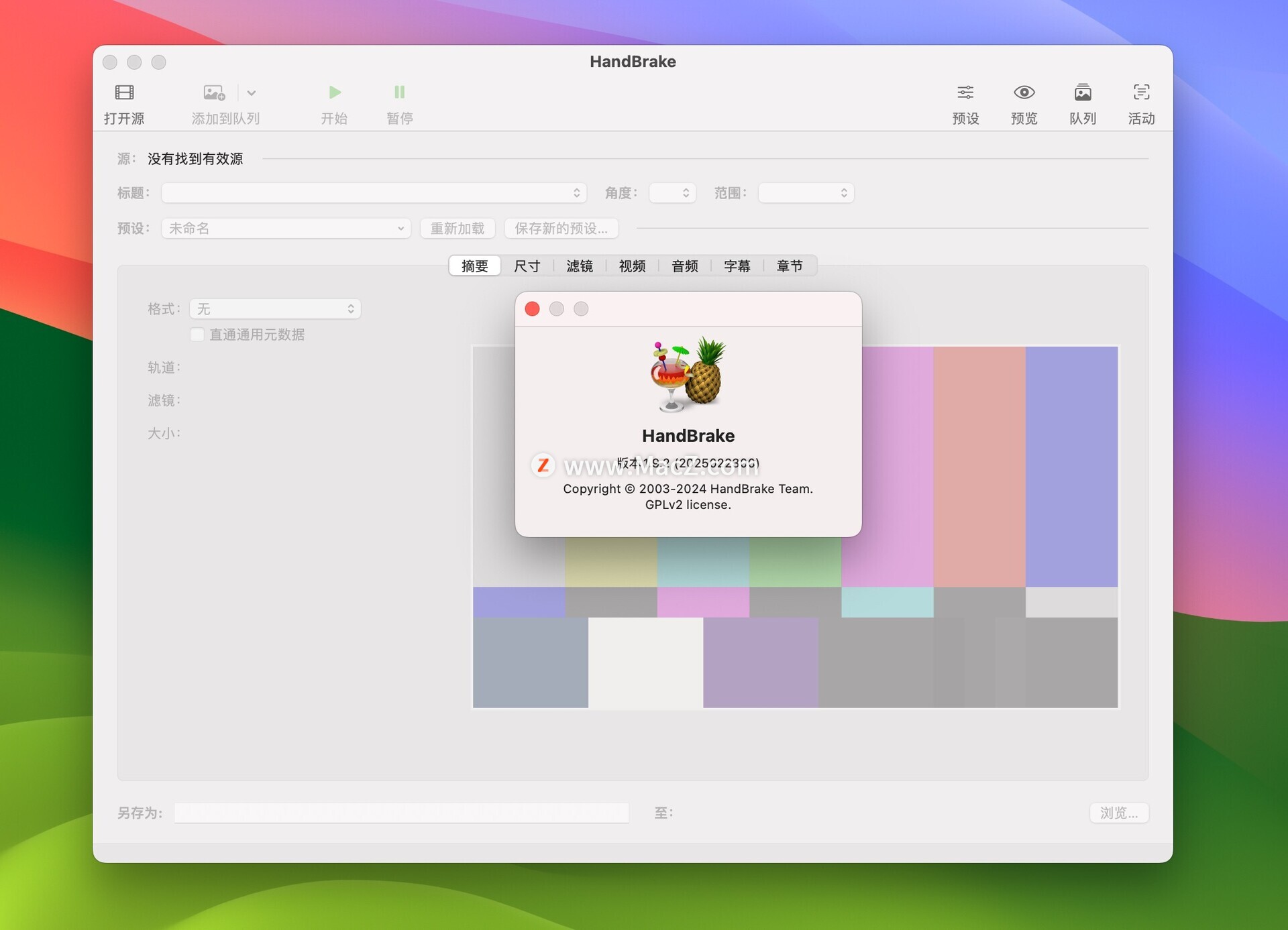Image resolution: width=1288 pixels, height=930 pixels.
Task: Open the Activity (活动) log icon
Action: click(1141, 93)
